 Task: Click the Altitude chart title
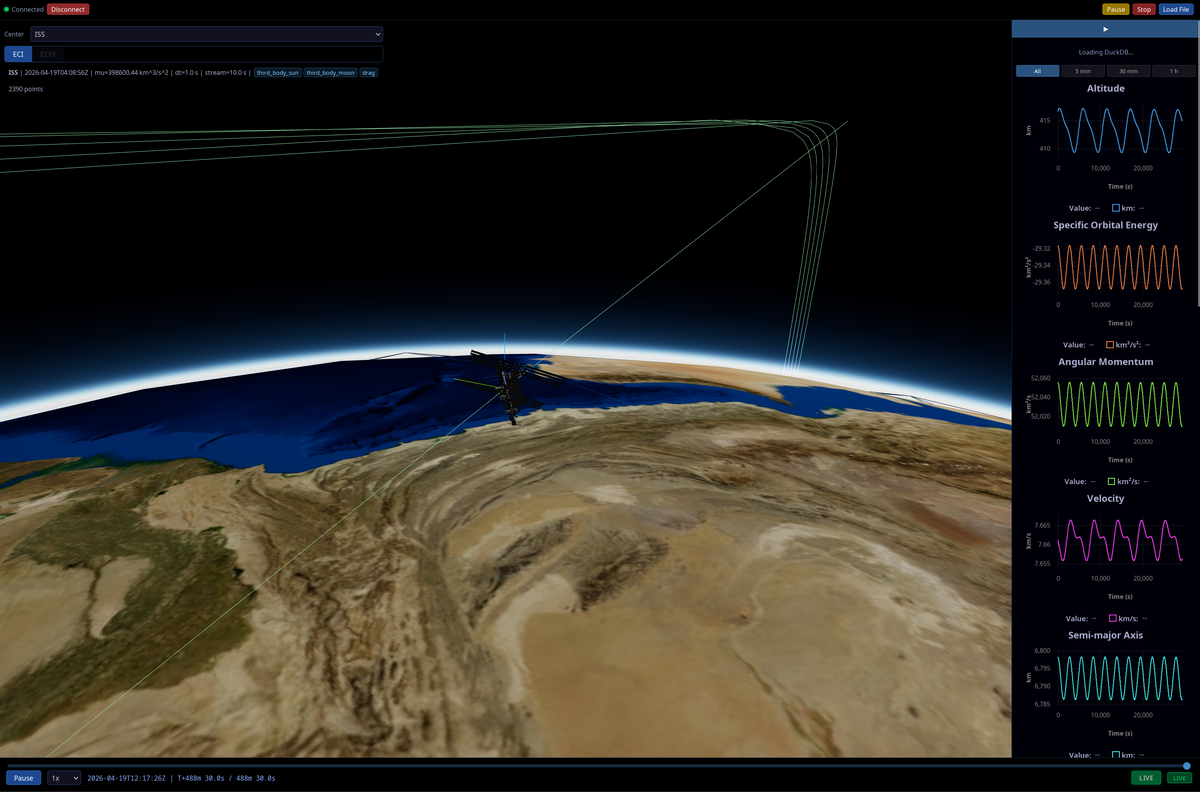pyautogui.click(x=1105, y=88)
